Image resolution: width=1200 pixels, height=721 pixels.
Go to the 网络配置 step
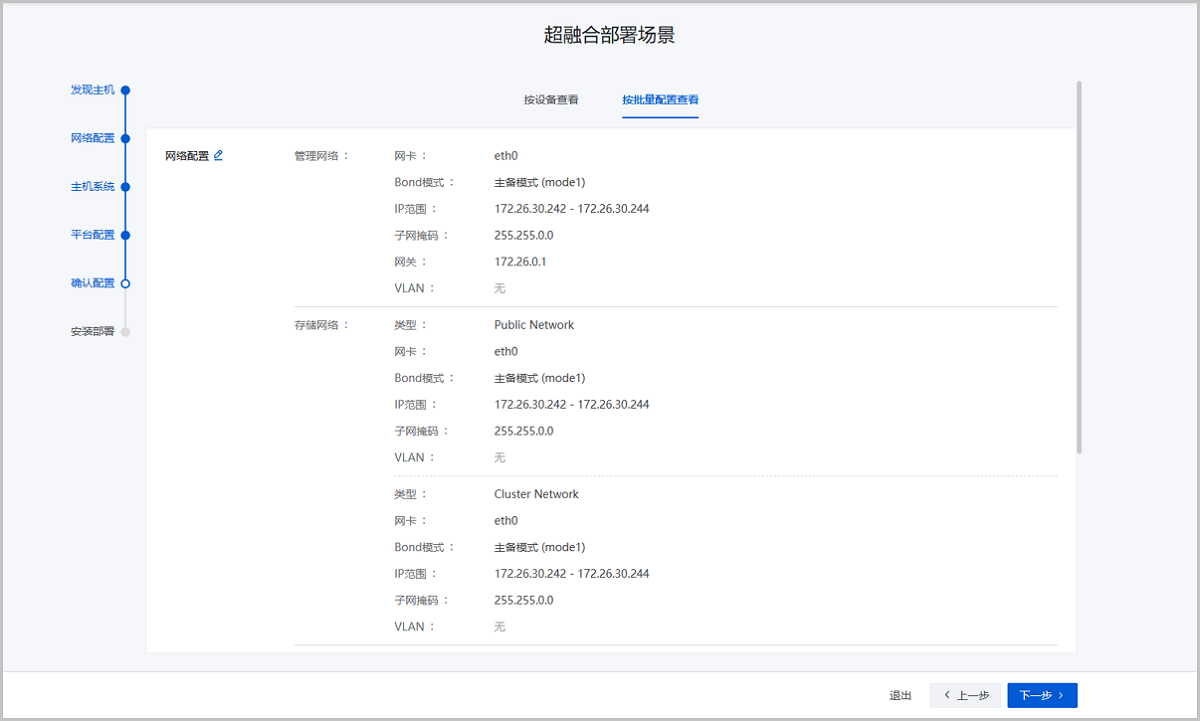tap(92, 138)
